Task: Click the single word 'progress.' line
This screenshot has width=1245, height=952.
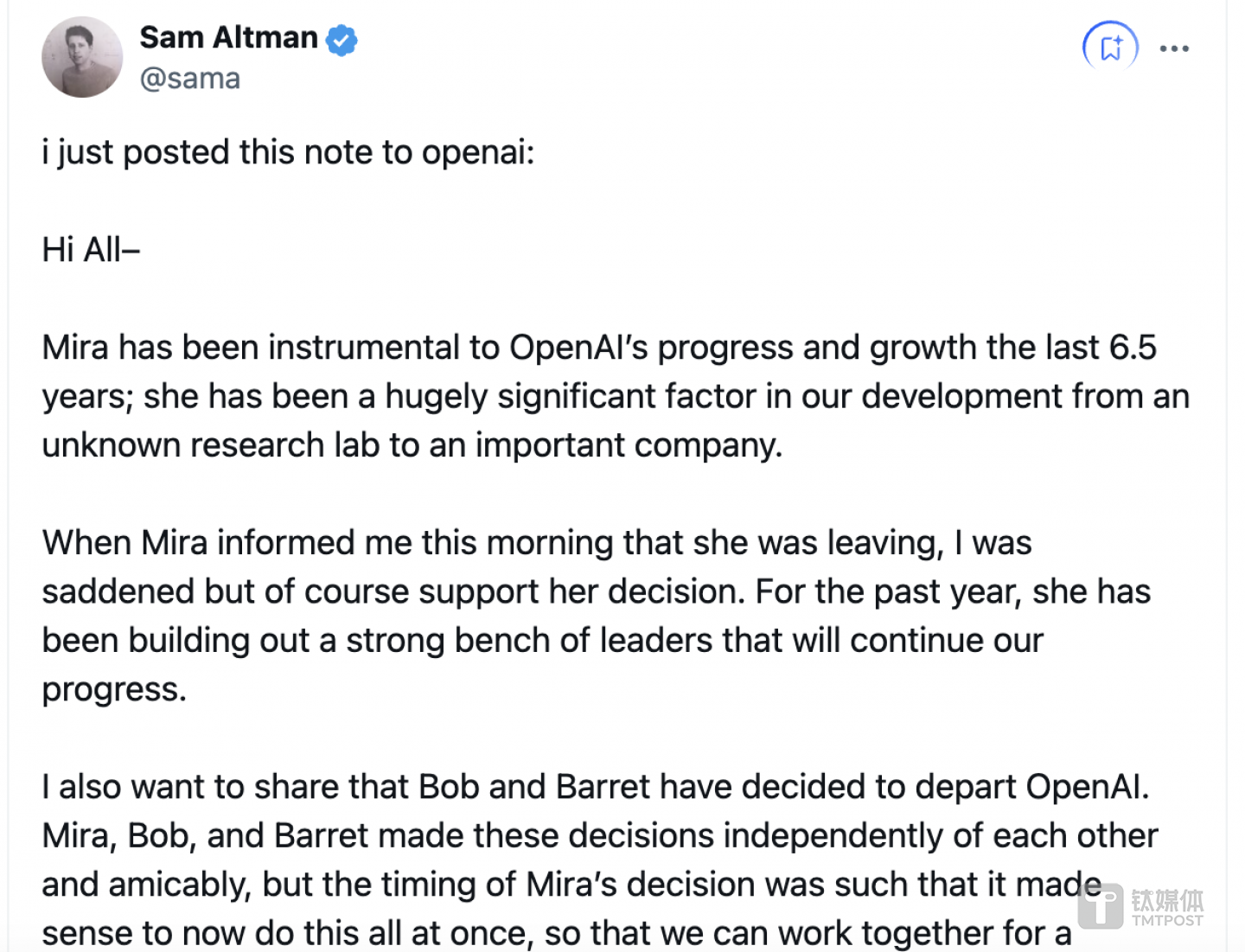Action: click(114, 690)
